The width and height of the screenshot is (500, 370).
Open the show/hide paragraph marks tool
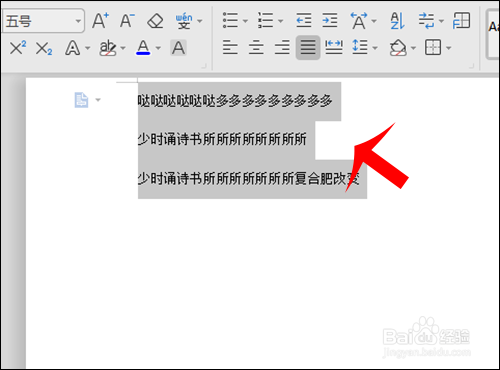[426, 21]
